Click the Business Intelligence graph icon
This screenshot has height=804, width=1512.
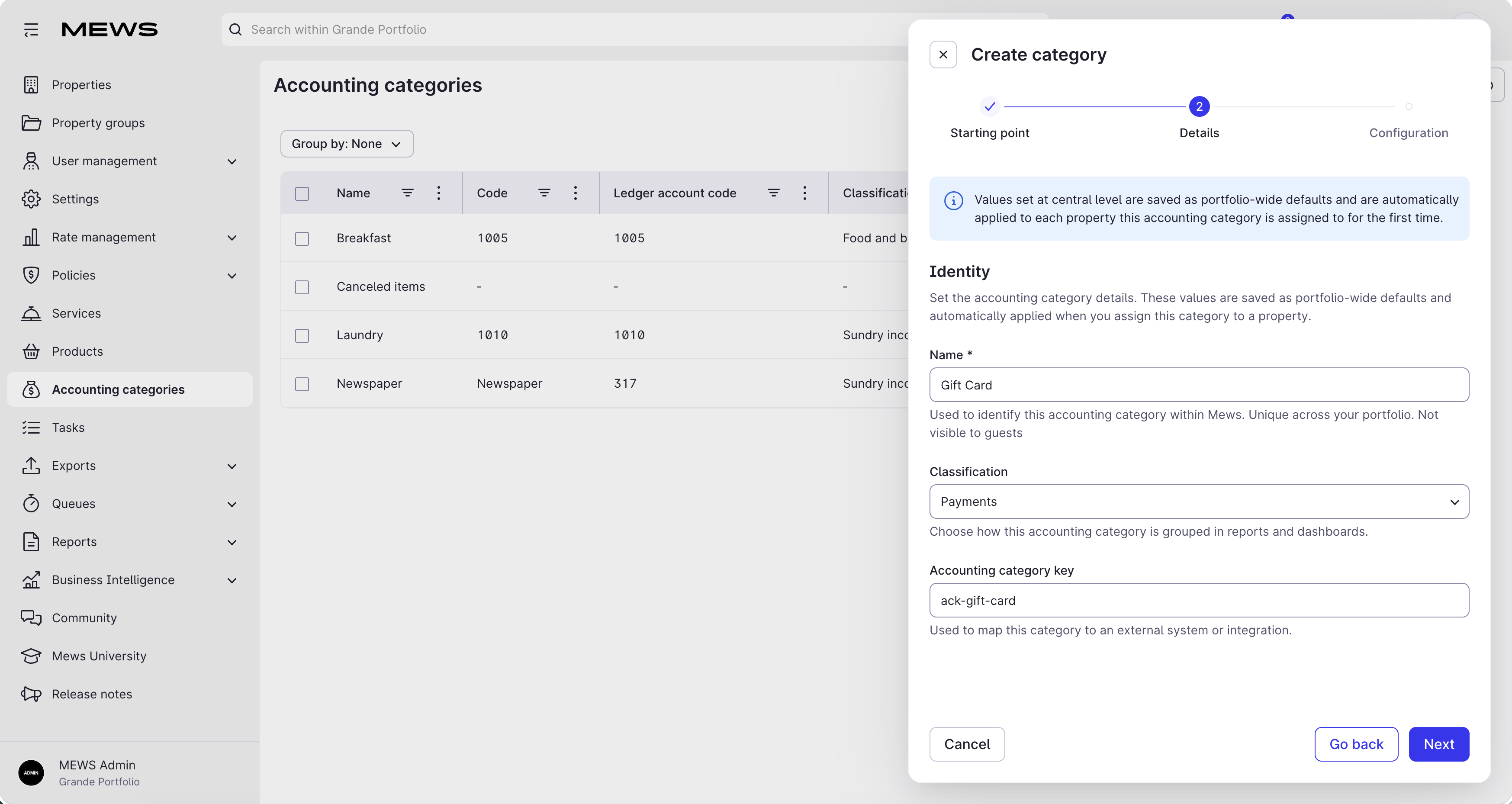click(x=31, y=580)
